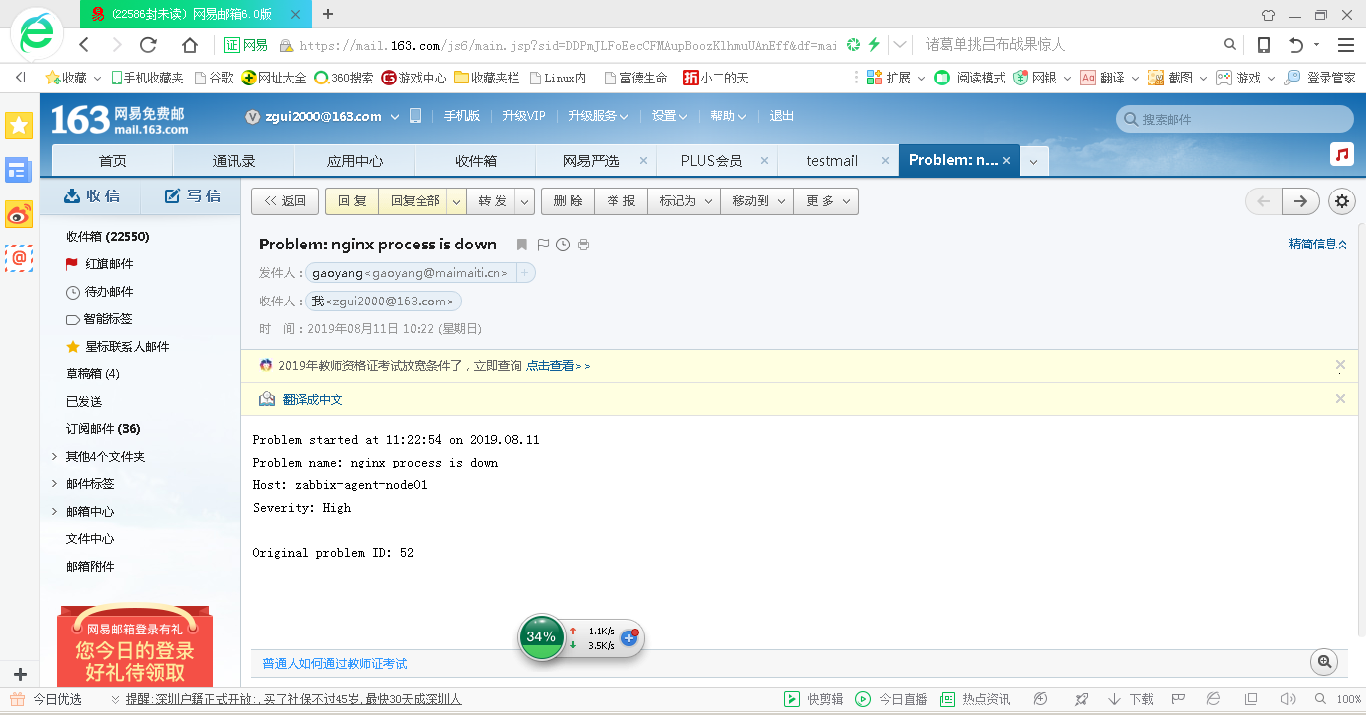Click the browser search magnifier icon
Screen dimensions: 1366x728
1230,45
